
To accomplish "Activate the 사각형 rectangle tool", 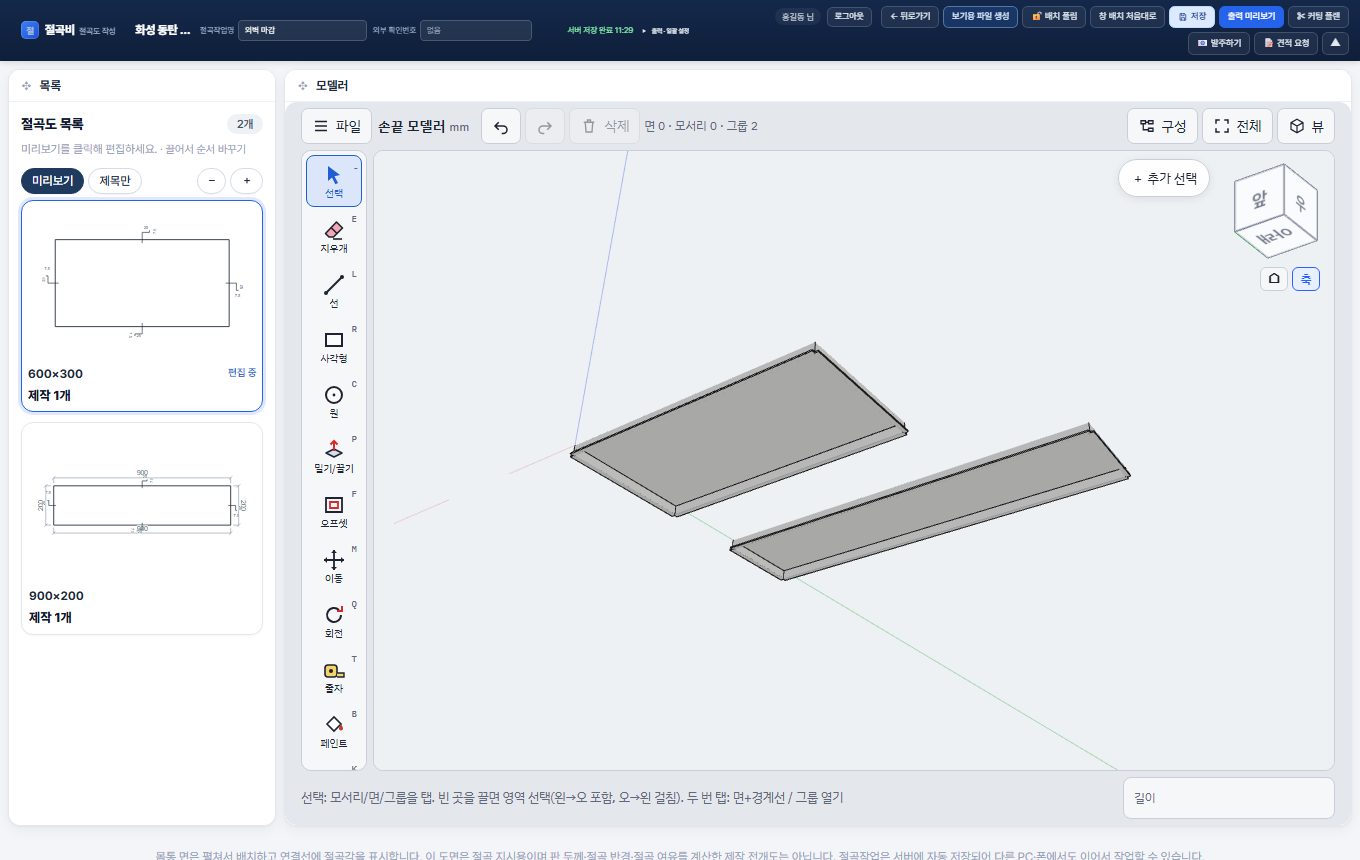I will [x=334, y=346].
